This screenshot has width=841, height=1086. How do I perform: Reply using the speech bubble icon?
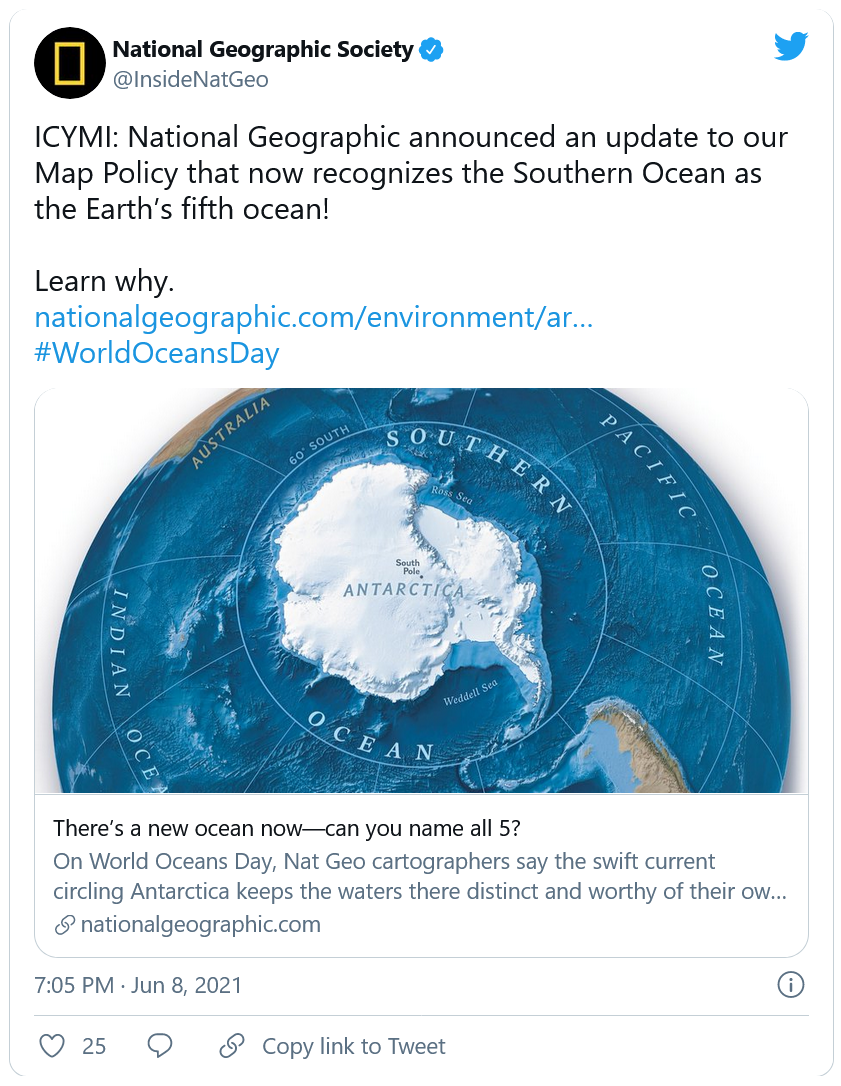click(x=159, y=1046)
